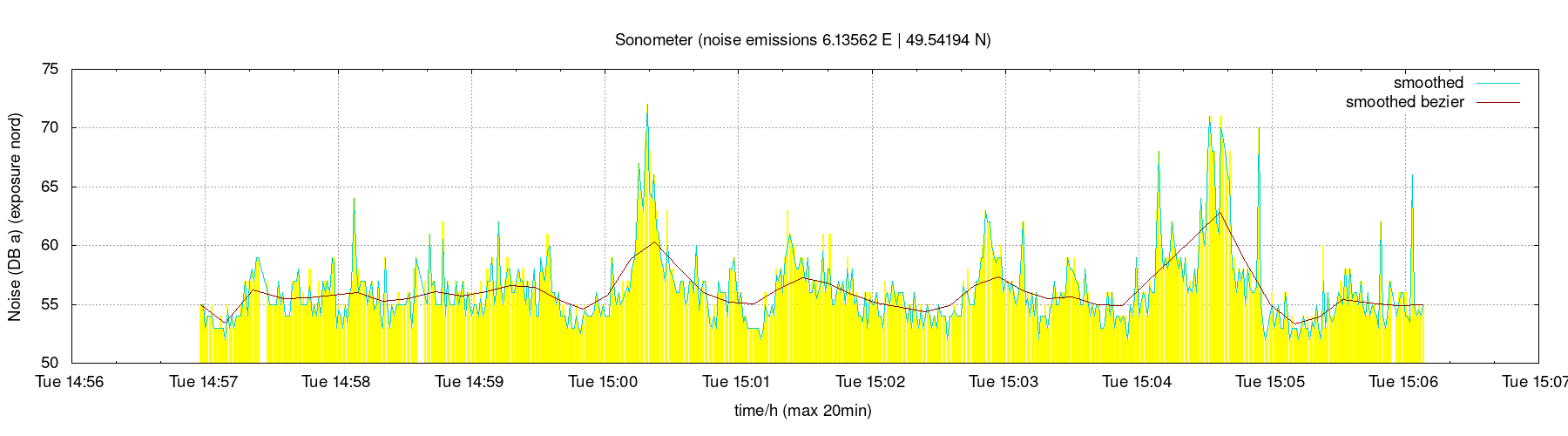The image size is (1568, 436).
Task: Click the dark red line sample next to 'smoothed bezier'
Action: tap(1497, 102)
